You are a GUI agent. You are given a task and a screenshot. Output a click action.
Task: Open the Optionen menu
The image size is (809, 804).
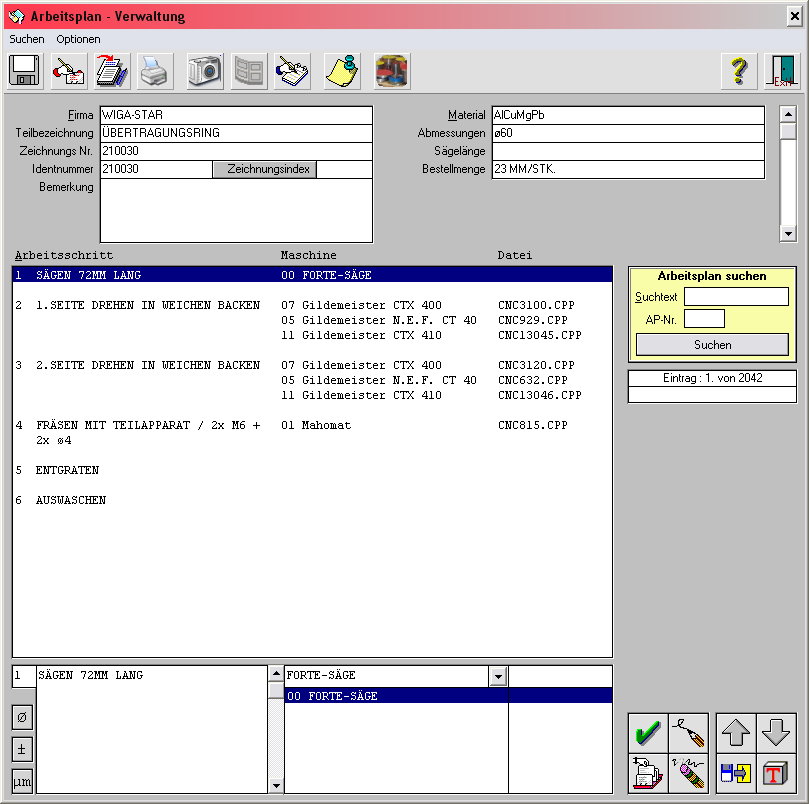[x=78, y=39]
